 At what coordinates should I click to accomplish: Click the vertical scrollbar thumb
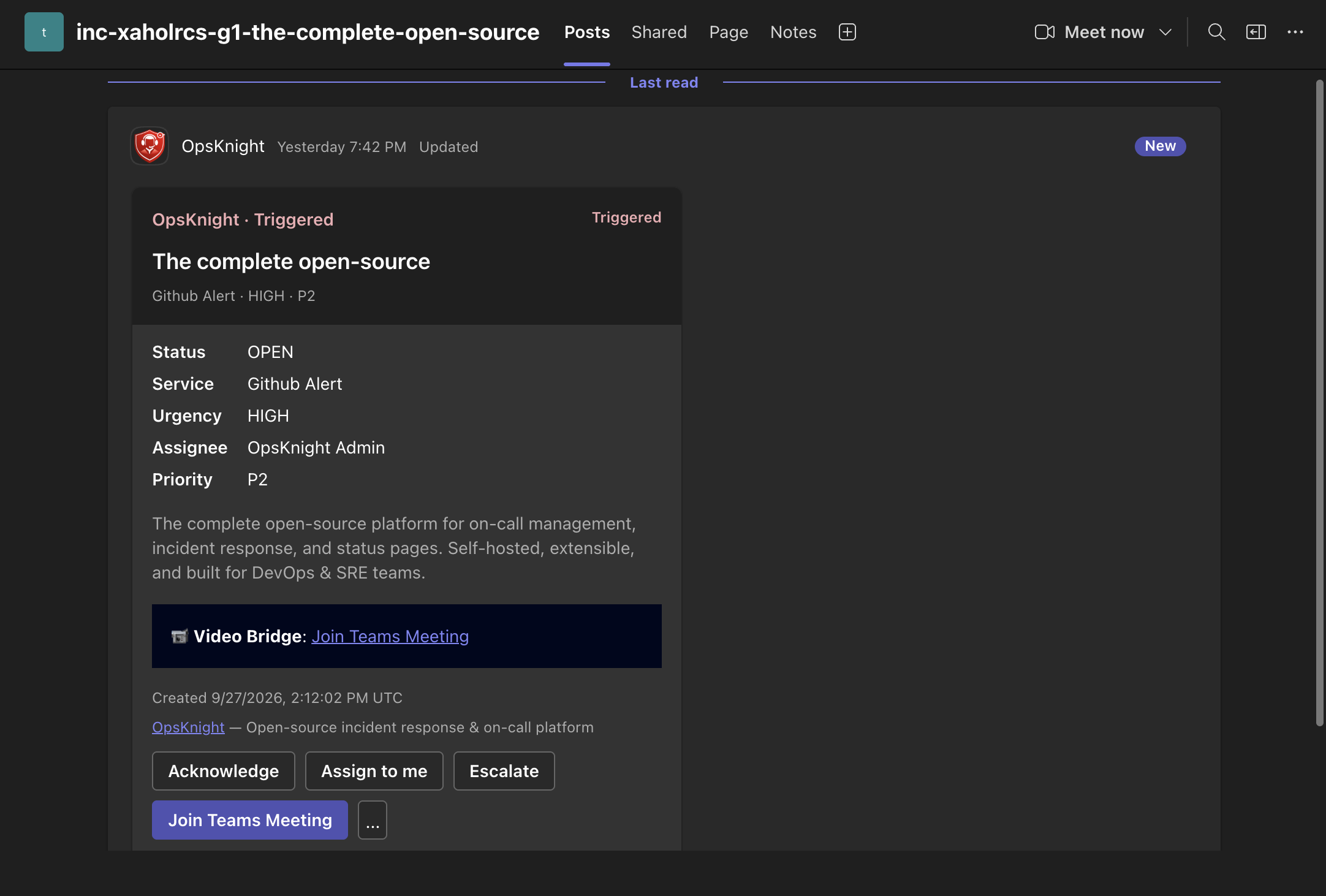1320,403
